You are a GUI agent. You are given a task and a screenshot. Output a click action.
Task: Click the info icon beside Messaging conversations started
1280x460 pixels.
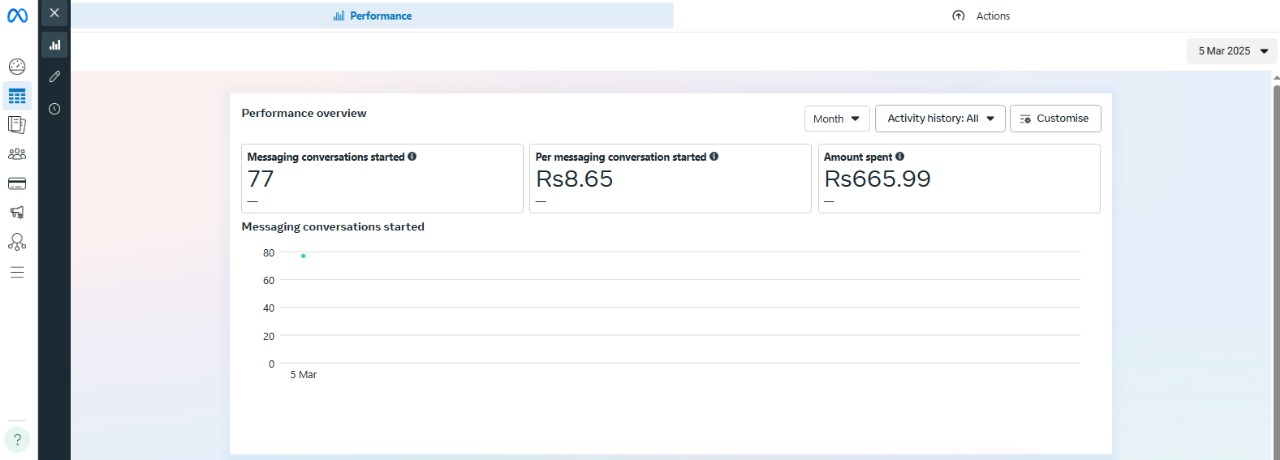coord(412,157)
